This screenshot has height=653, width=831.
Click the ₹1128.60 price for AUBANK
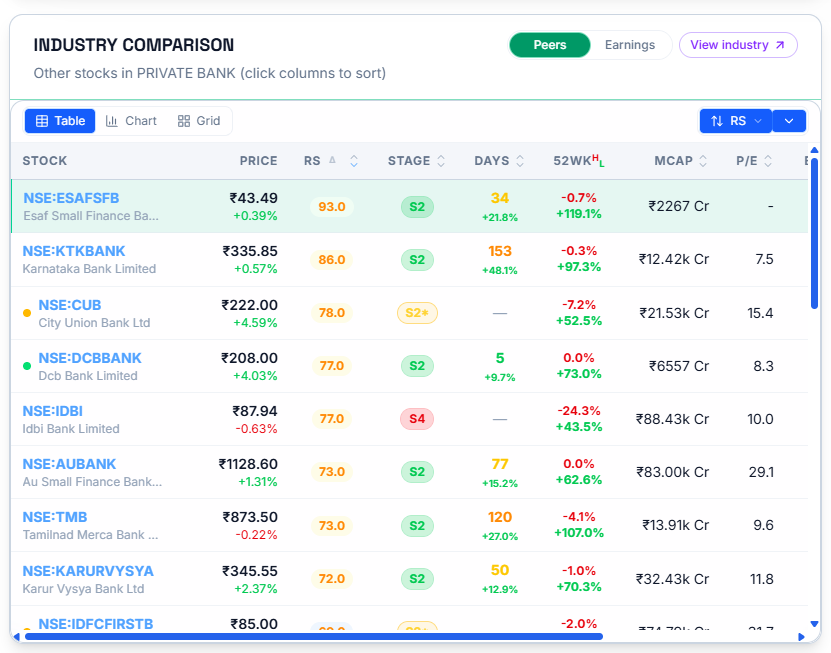point(248,464)
